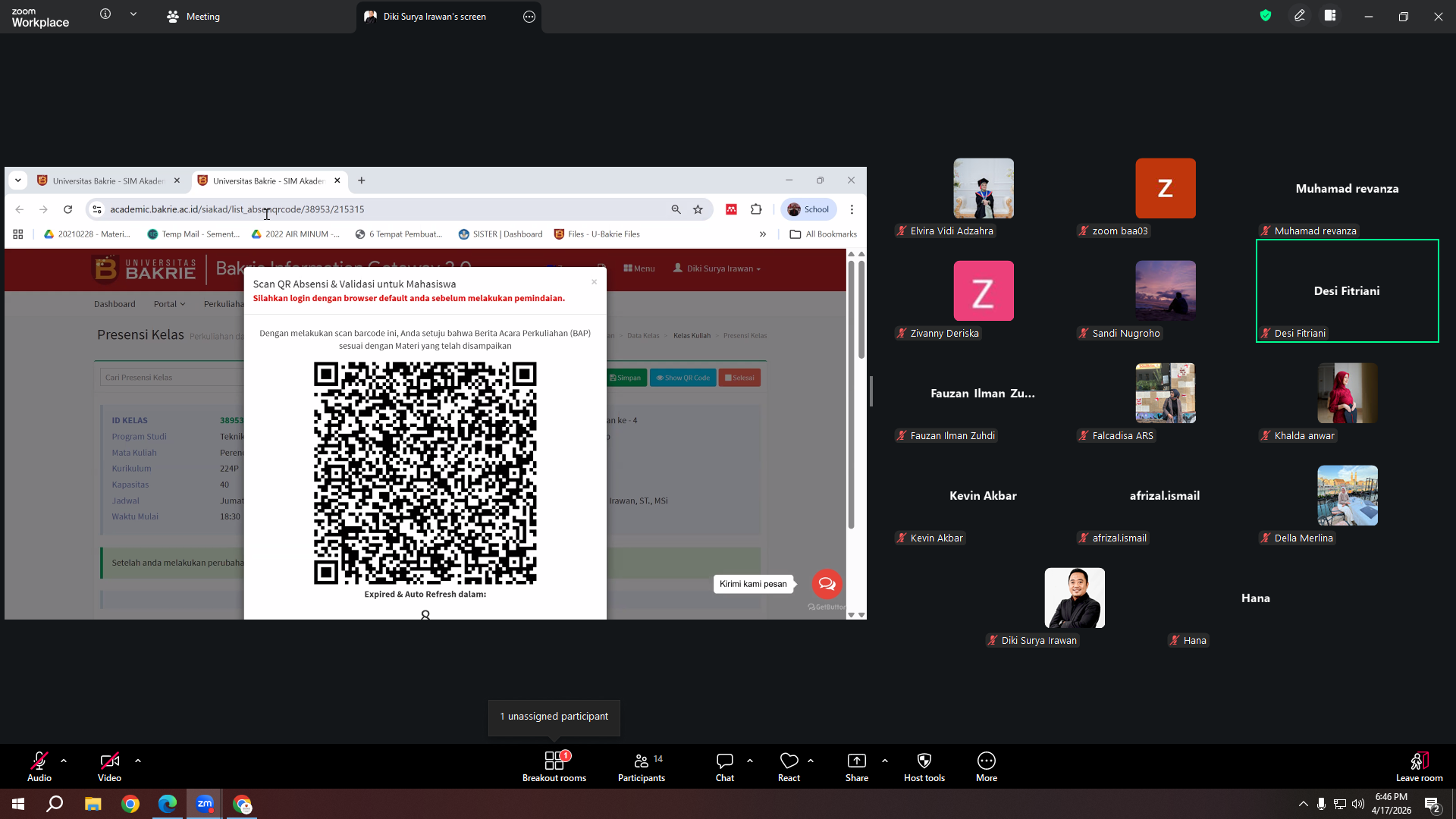Image resolution: width=1456 pixels, height=819 pixels.
Task: Click the Kirimi kami pesan label
Action: point(753,584)
